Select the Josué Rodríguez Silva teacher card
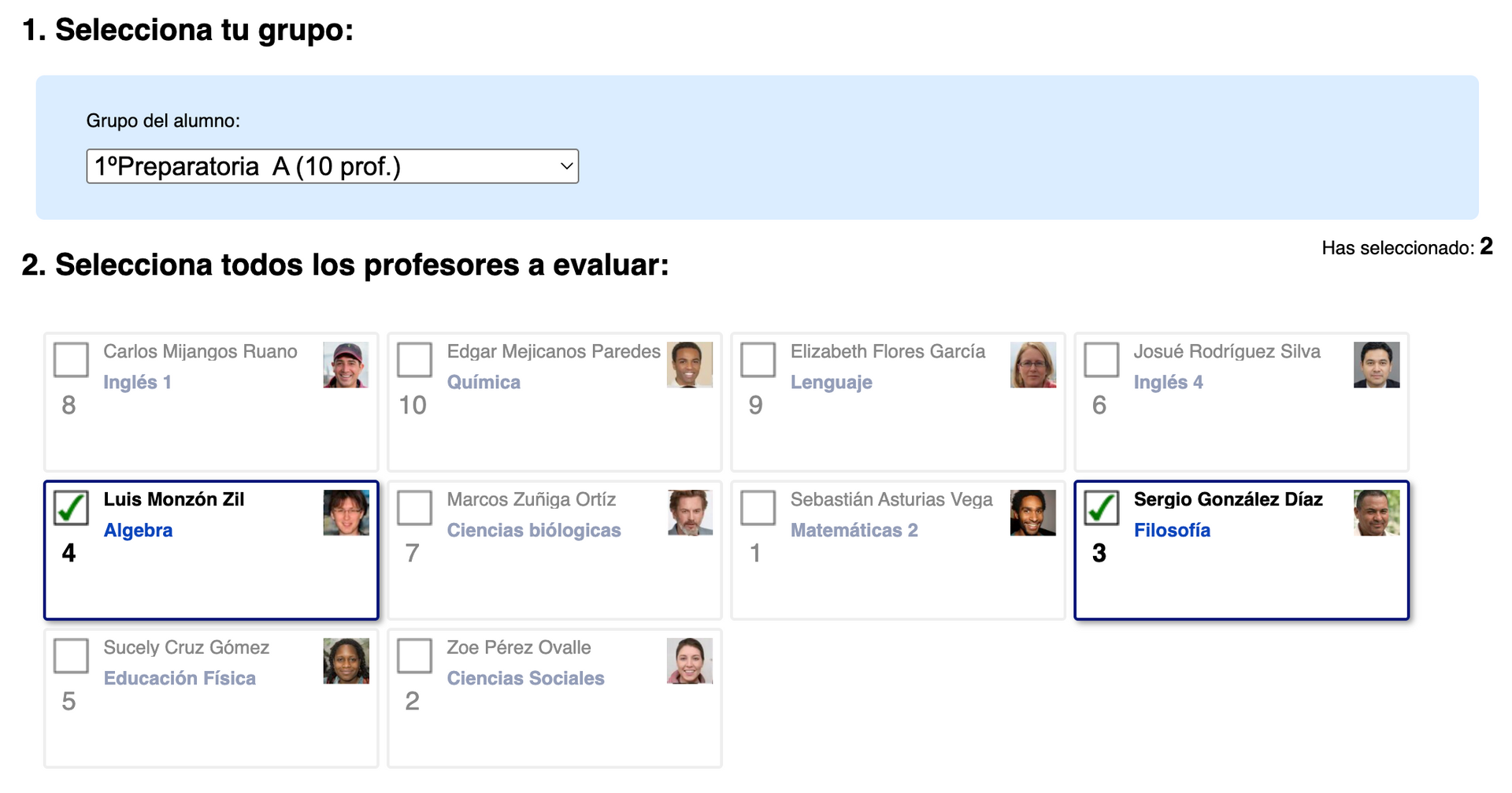Viewport: 1512px width, 793px height. [1241, 402]
